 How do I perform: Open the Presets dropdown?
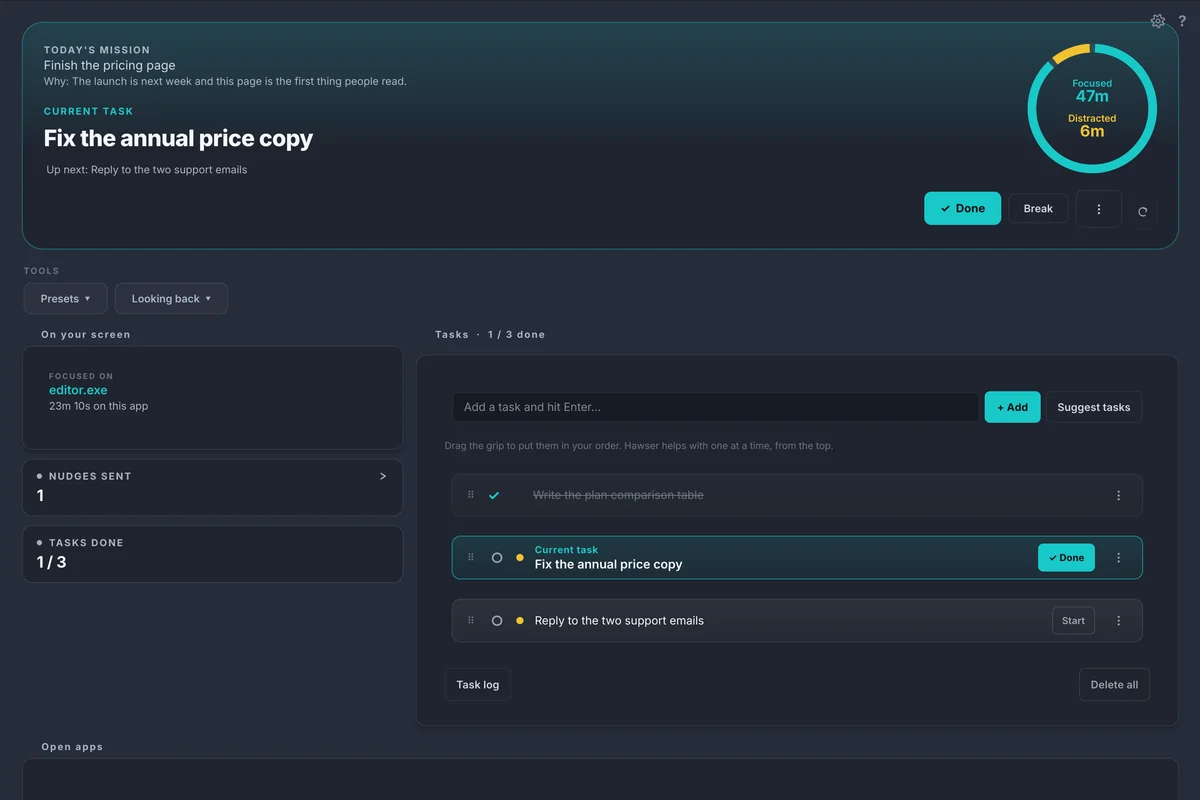(65, 298)
